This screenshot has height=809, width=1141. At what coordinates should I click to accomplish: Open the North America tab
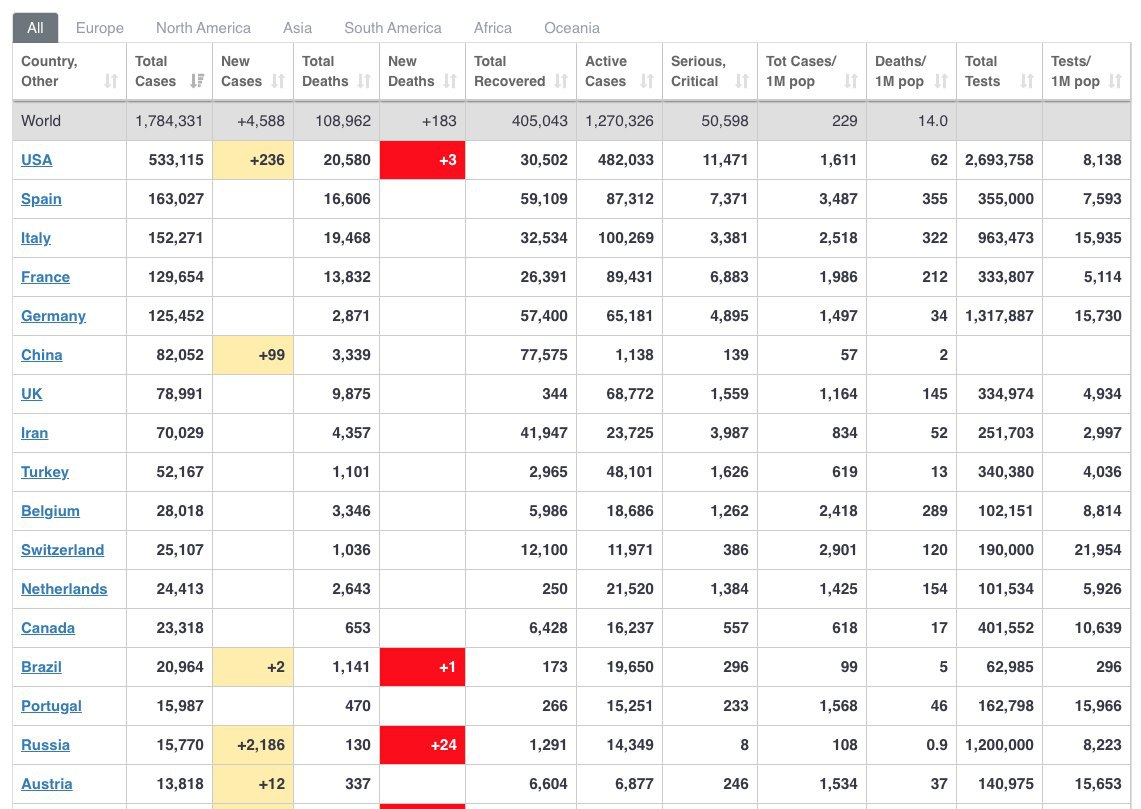point(203,28)
